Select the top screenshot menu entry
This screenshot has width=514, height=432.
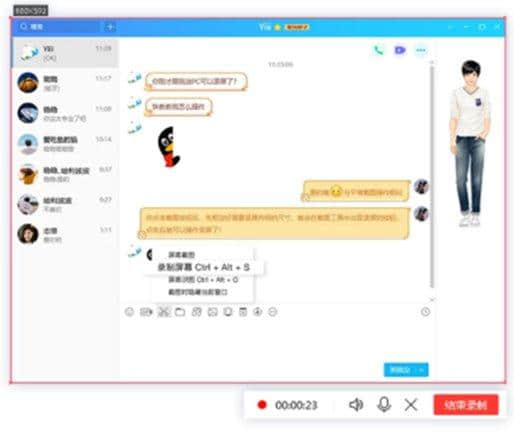[203, 255]
